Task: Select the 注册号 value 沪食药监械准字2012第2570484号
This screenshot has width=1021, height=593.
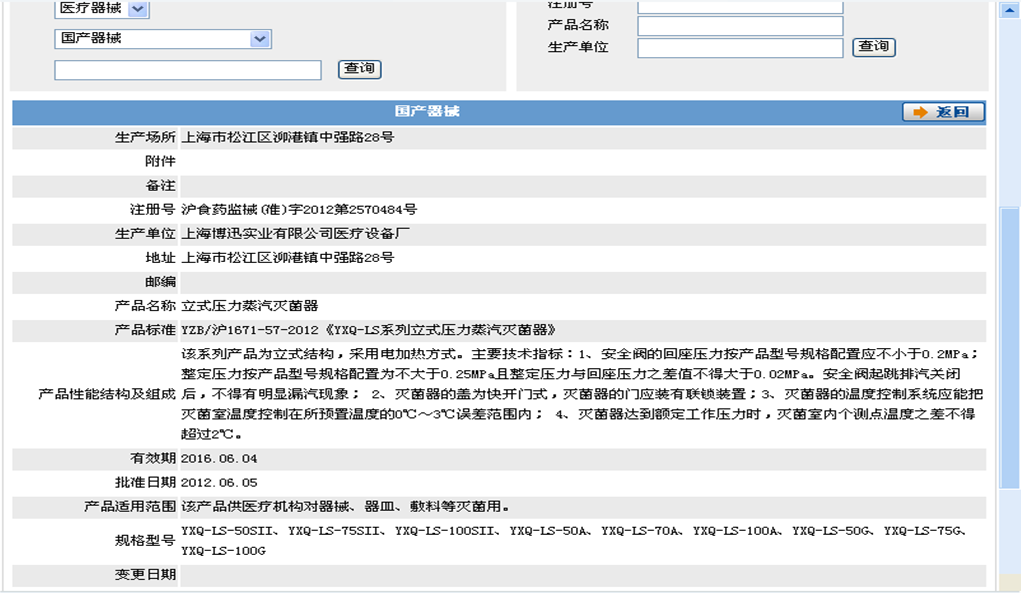Action: tap(300, 210)
